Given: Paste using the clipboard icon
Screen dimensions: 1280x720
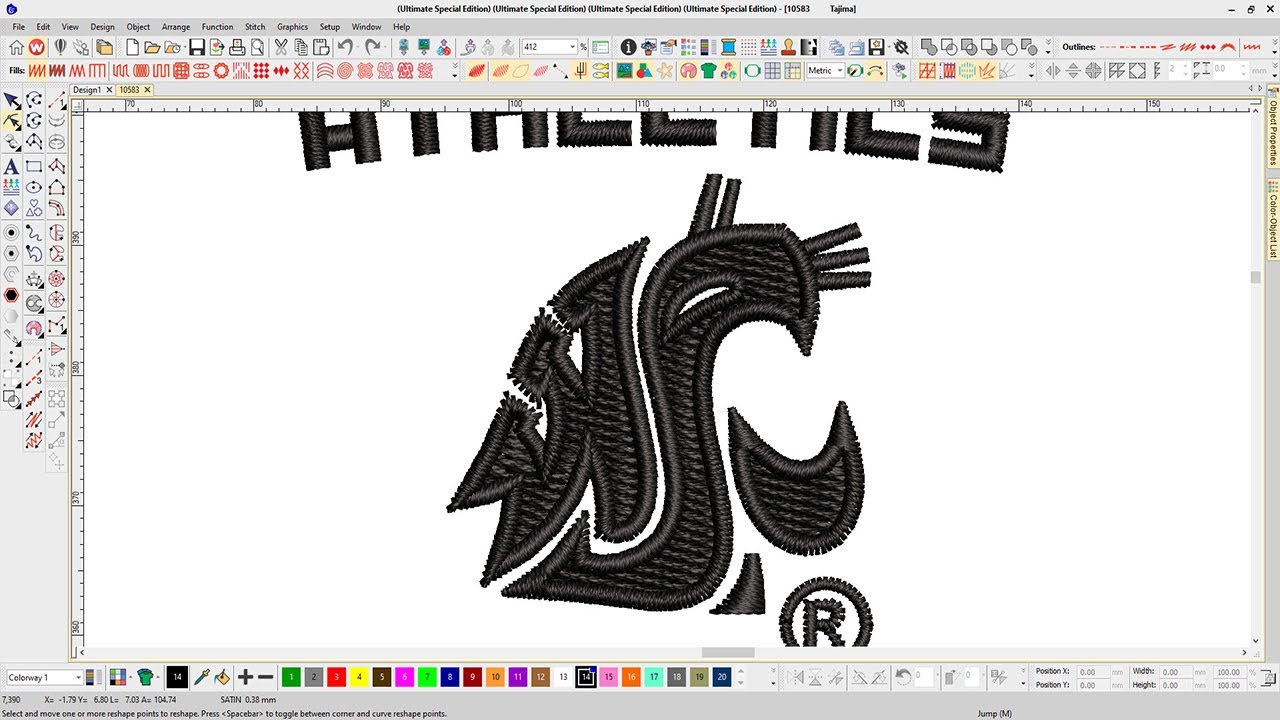Looking at the screenshot, I should (321, 47).
